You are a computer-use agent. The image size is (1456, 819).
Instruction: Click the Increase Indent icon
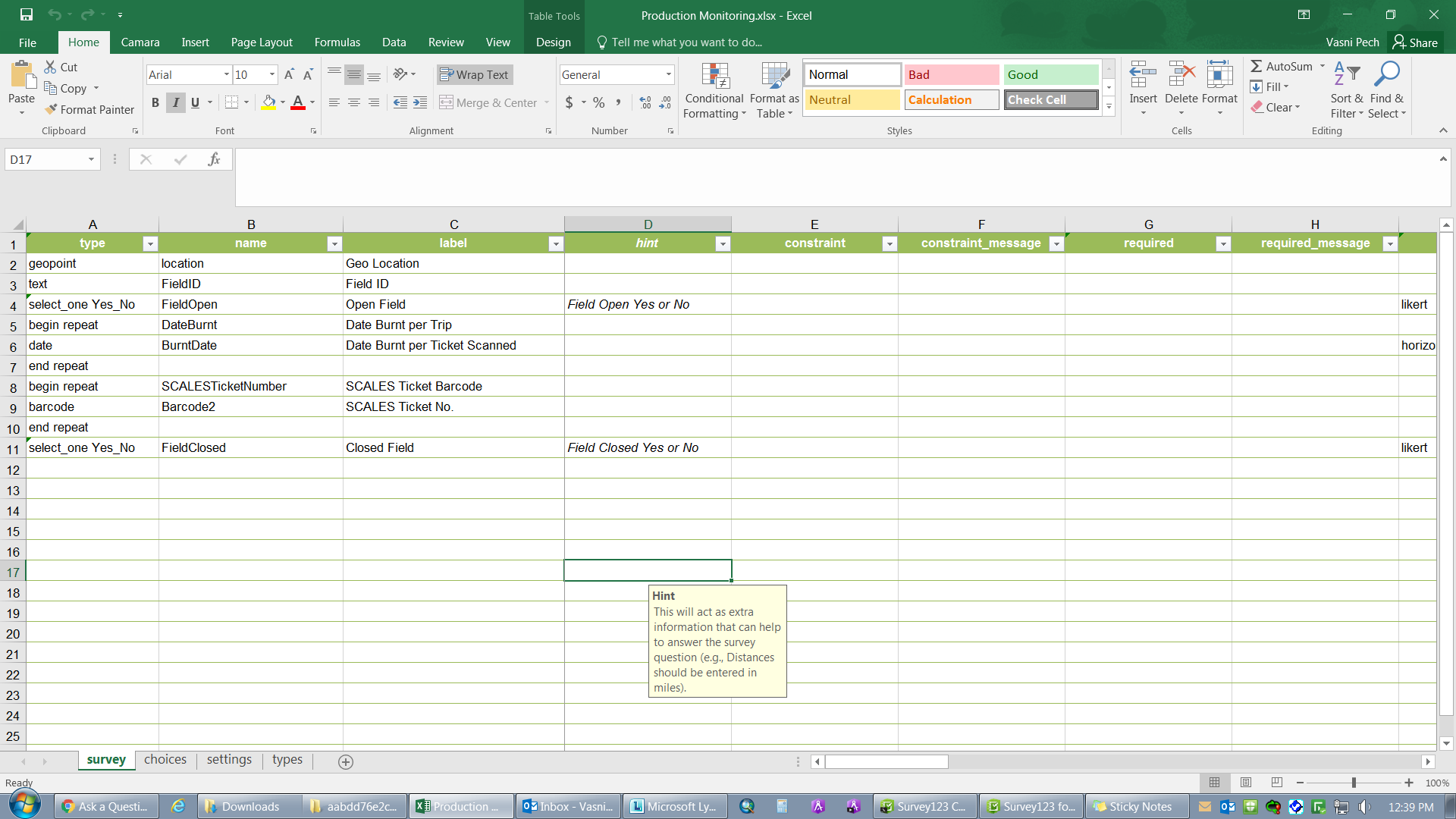coord(420,102)
